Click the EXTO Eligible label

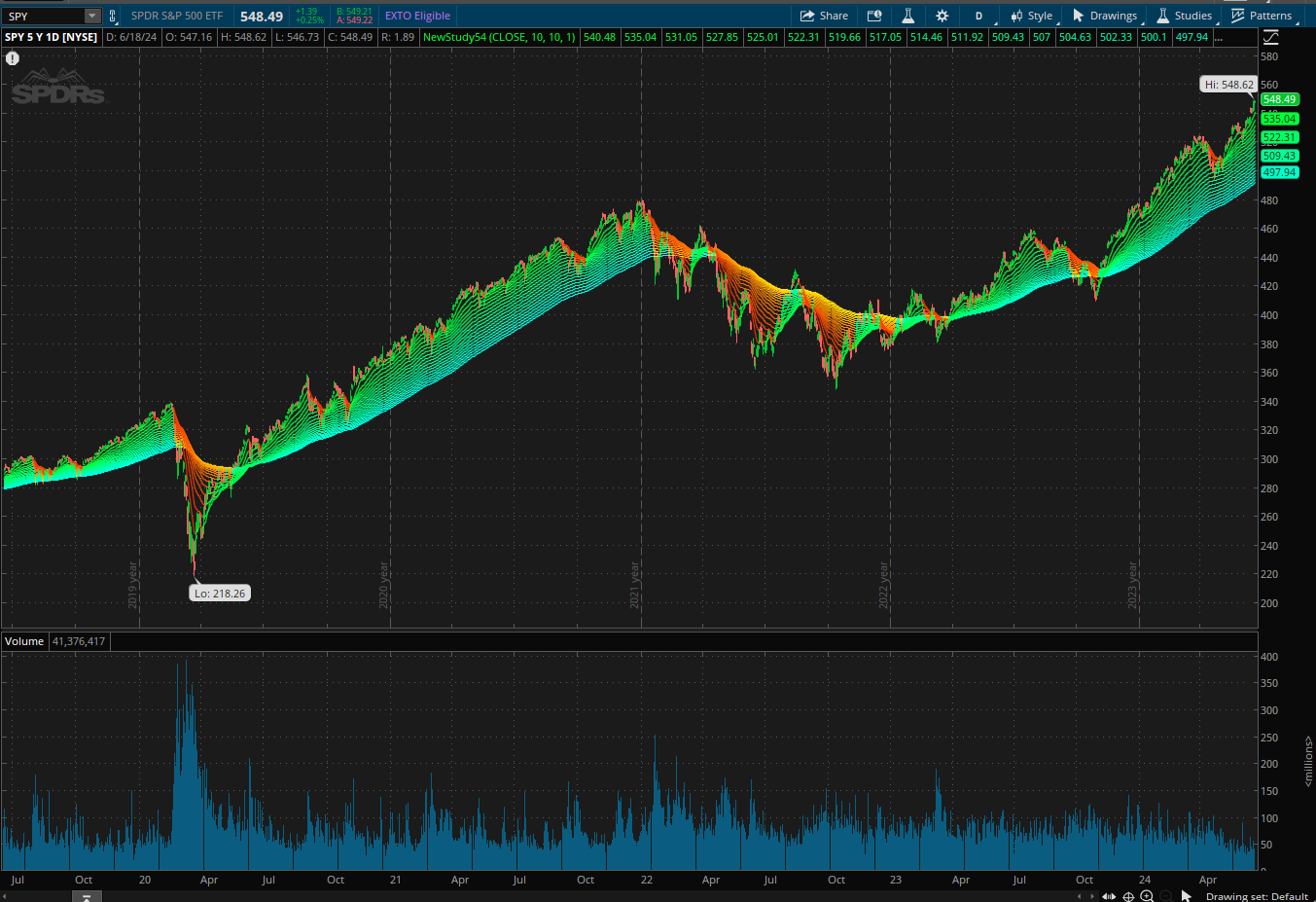tap(417, 16)
